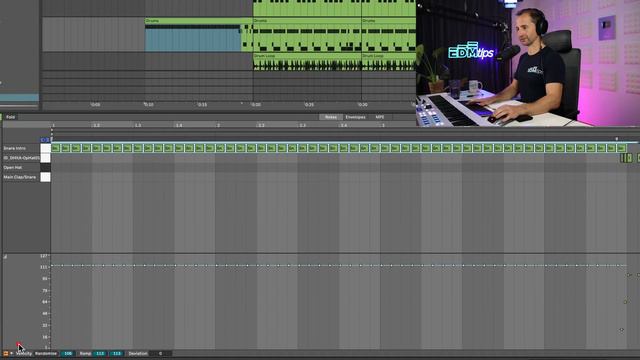Viewport: 640px width, 360px height.
Task: Click bar 2 on the editor ruler
Action: click(218, 125)
